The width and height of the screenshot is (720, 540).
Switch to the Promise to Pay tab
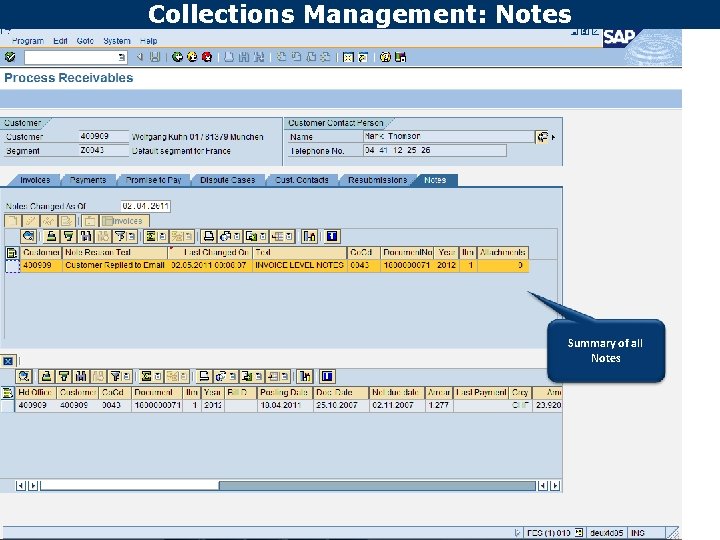[x=153, y=180]
